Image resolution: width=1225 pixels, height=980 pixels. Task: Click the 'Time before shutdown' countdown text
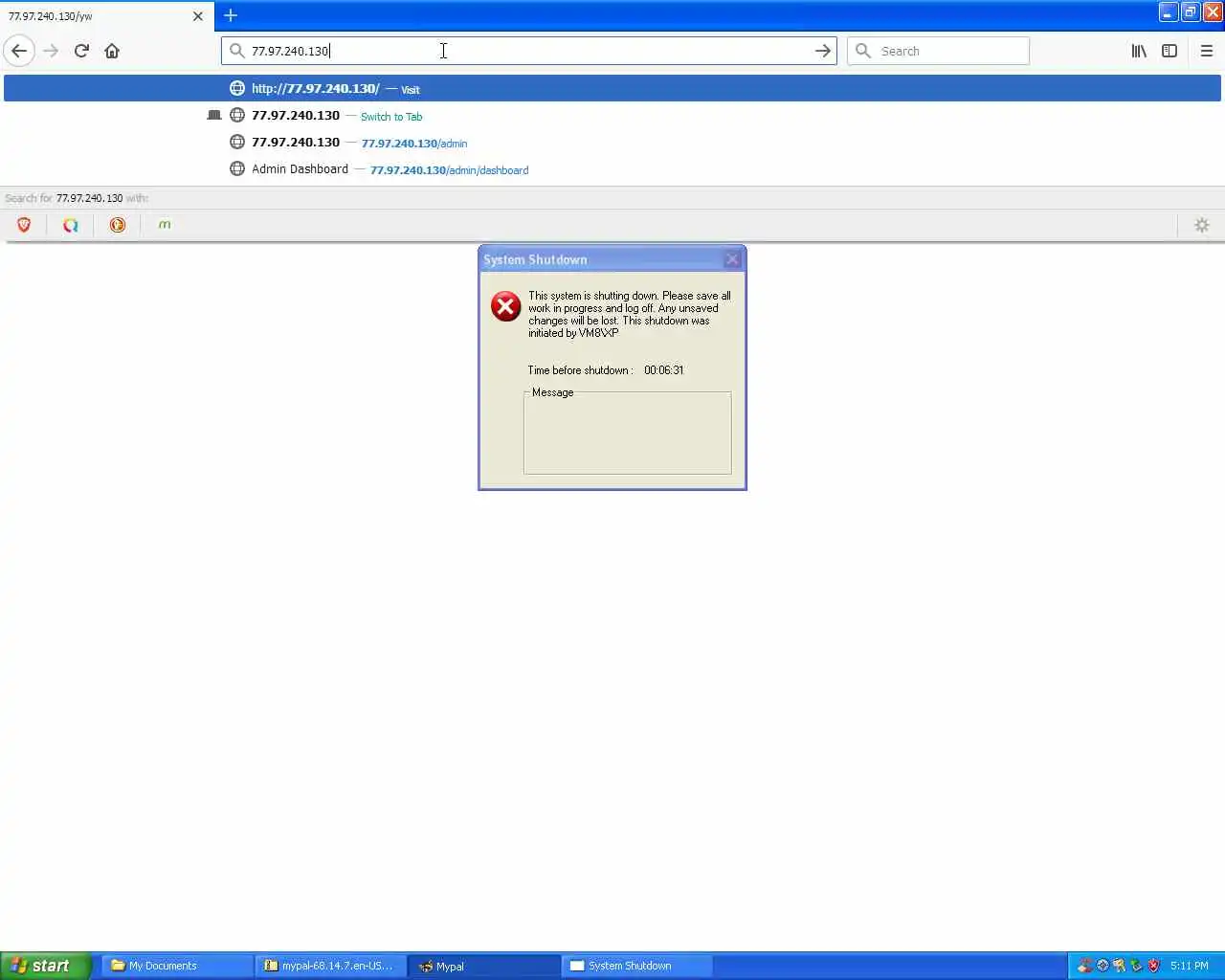point(606,370)
